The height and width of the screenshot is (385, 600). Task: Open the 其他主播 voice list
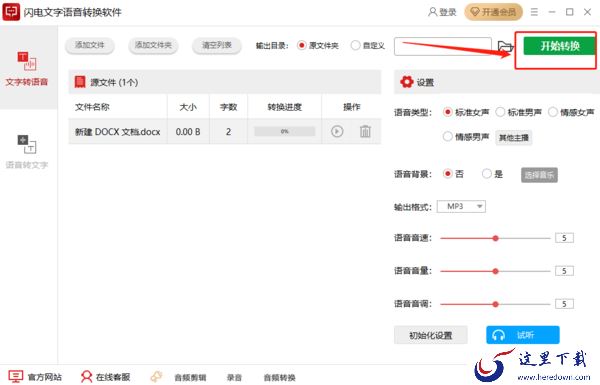[514, 137]
